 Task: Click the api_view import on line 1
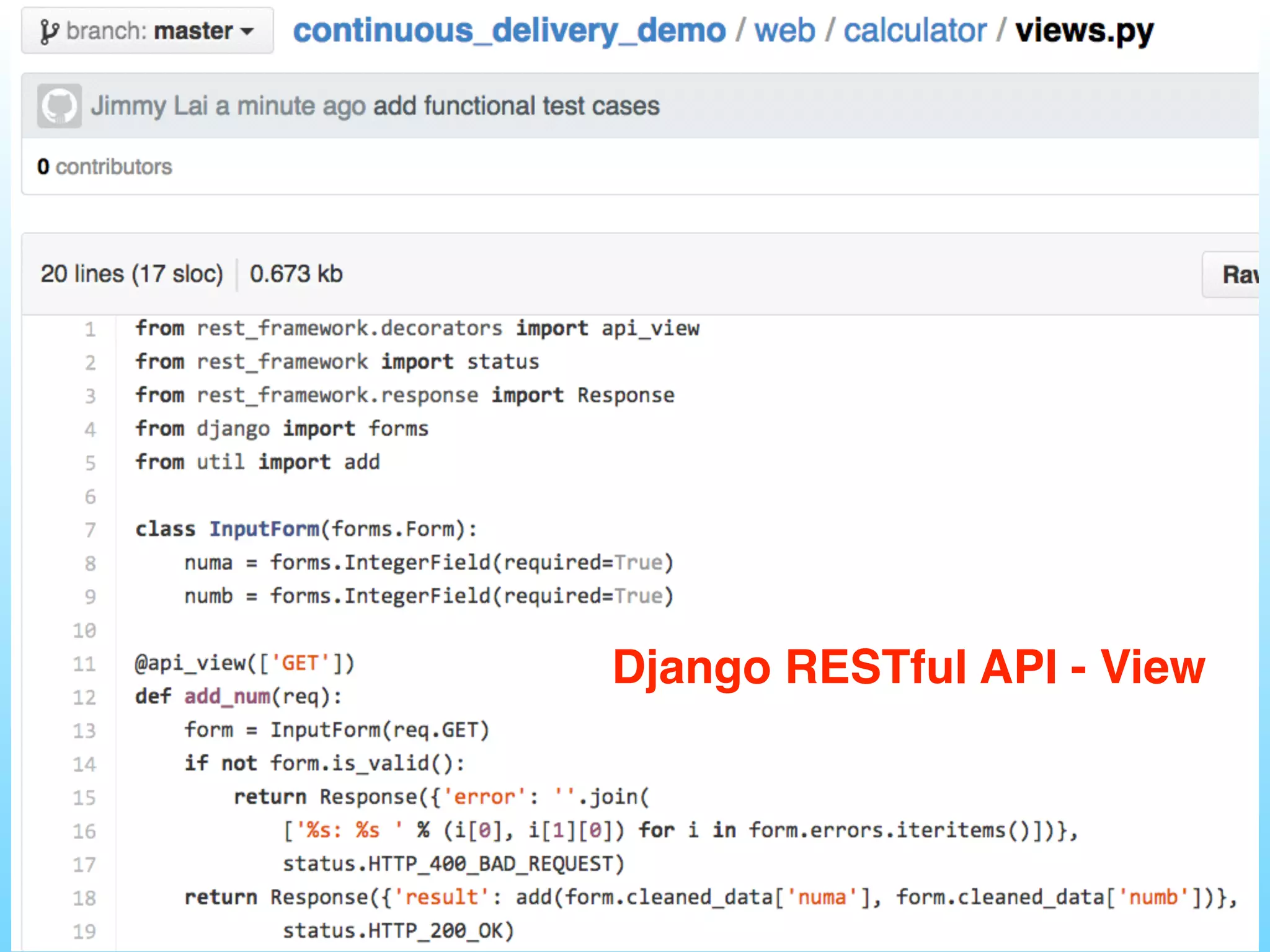[x=651, y=328]
